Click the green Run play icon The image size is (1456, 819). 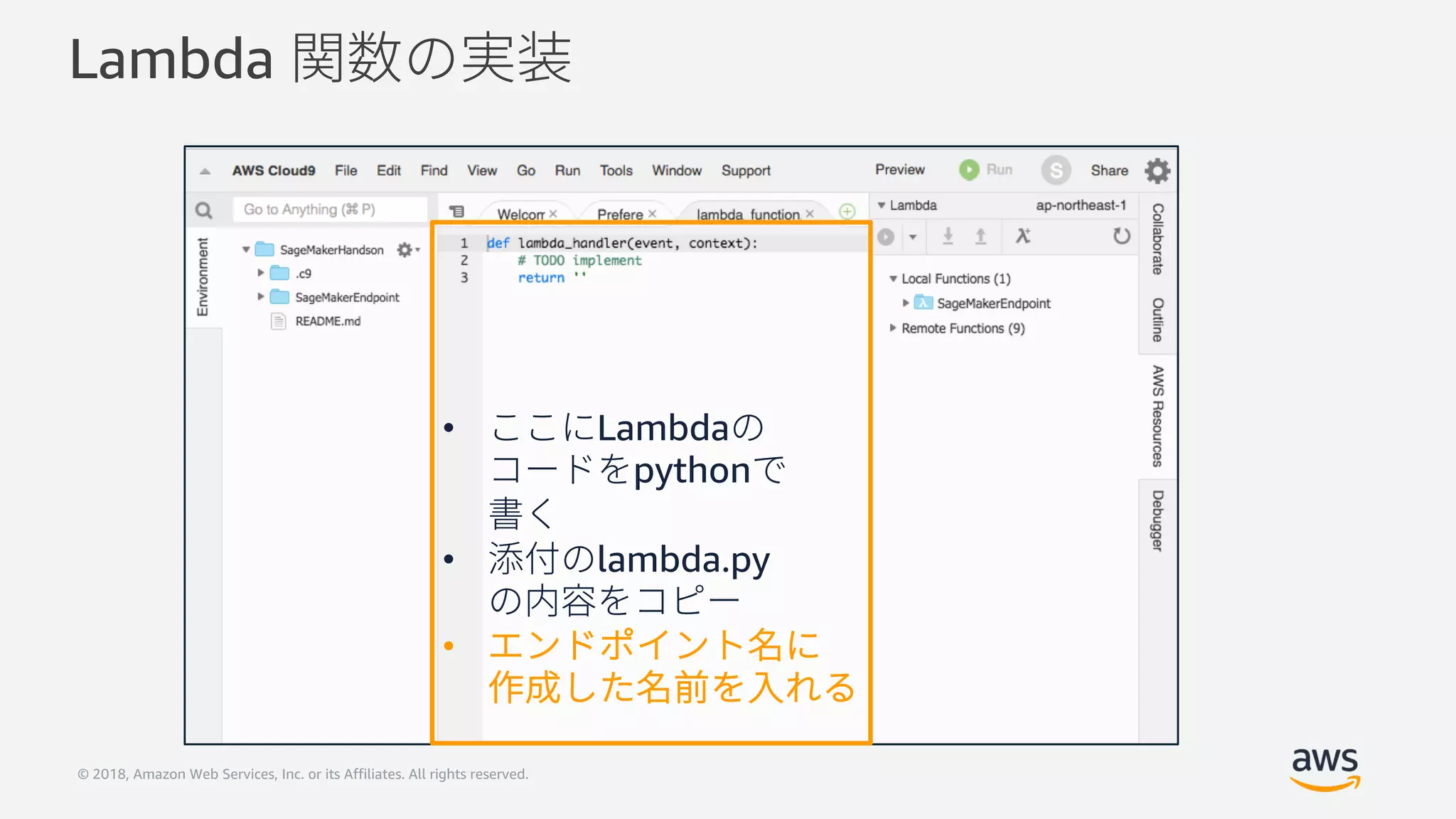pyautogui.click(x=968, y=170)
